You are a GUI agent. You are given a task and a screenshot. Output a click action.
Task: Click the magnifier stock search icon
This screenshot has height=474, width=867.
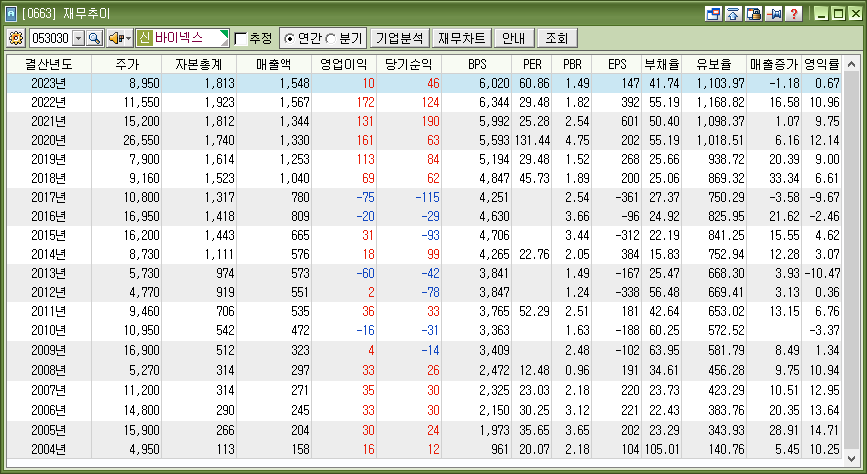click(95, 38)
